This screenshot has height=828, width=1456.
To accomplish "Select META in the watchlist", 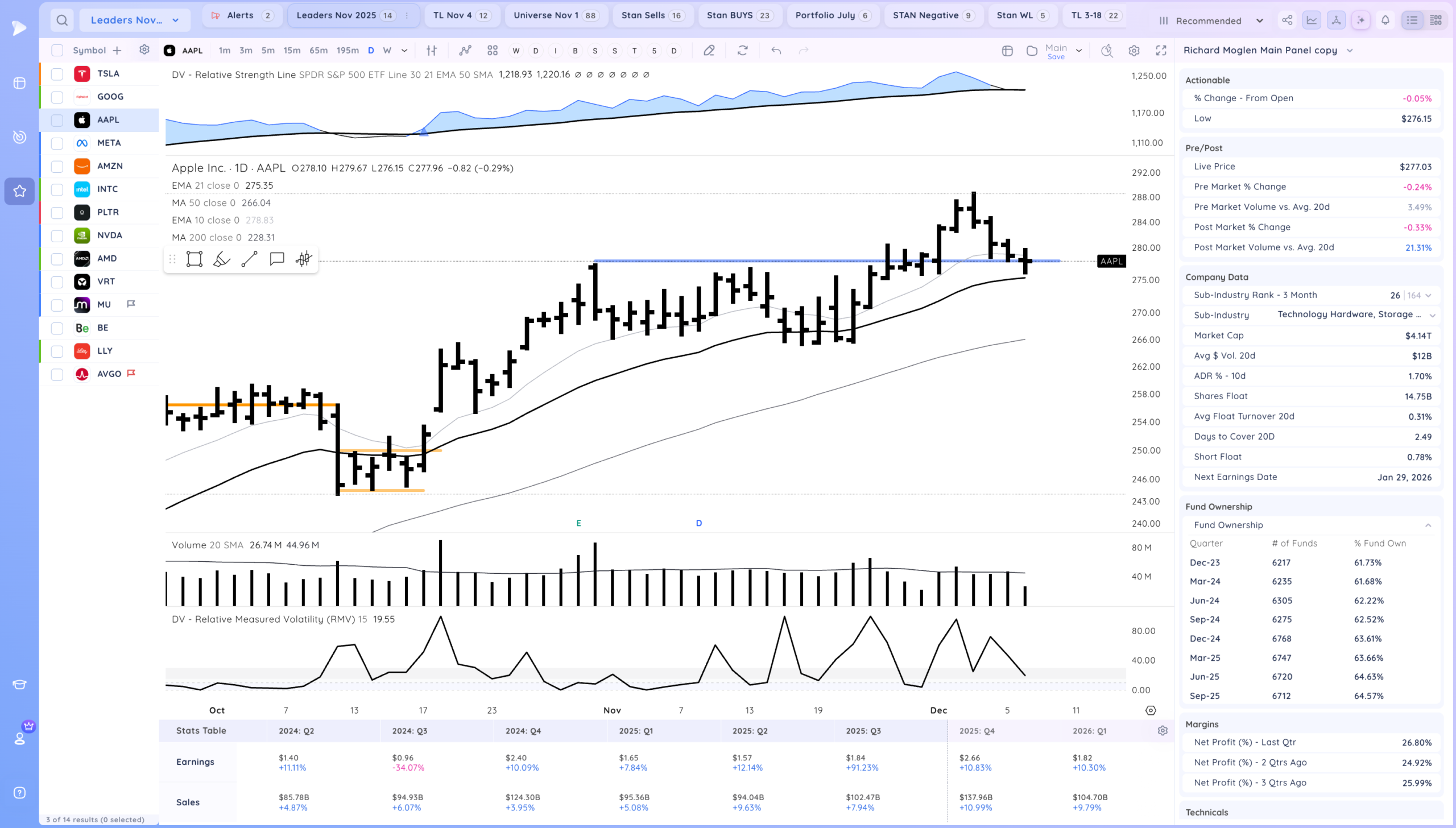I will point(109,143).
